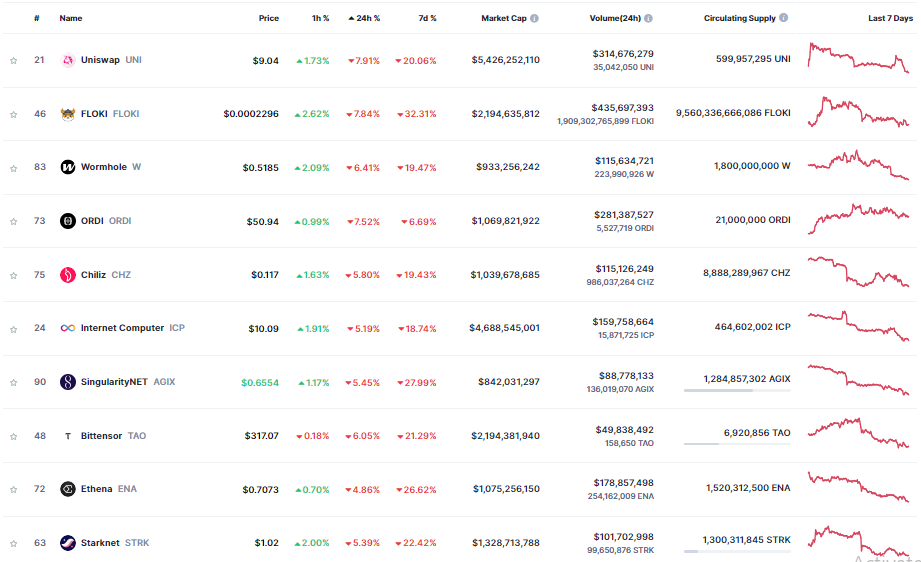921x562 pixels.
Task: Sort table by 1h % column
Action: [320, 18]
